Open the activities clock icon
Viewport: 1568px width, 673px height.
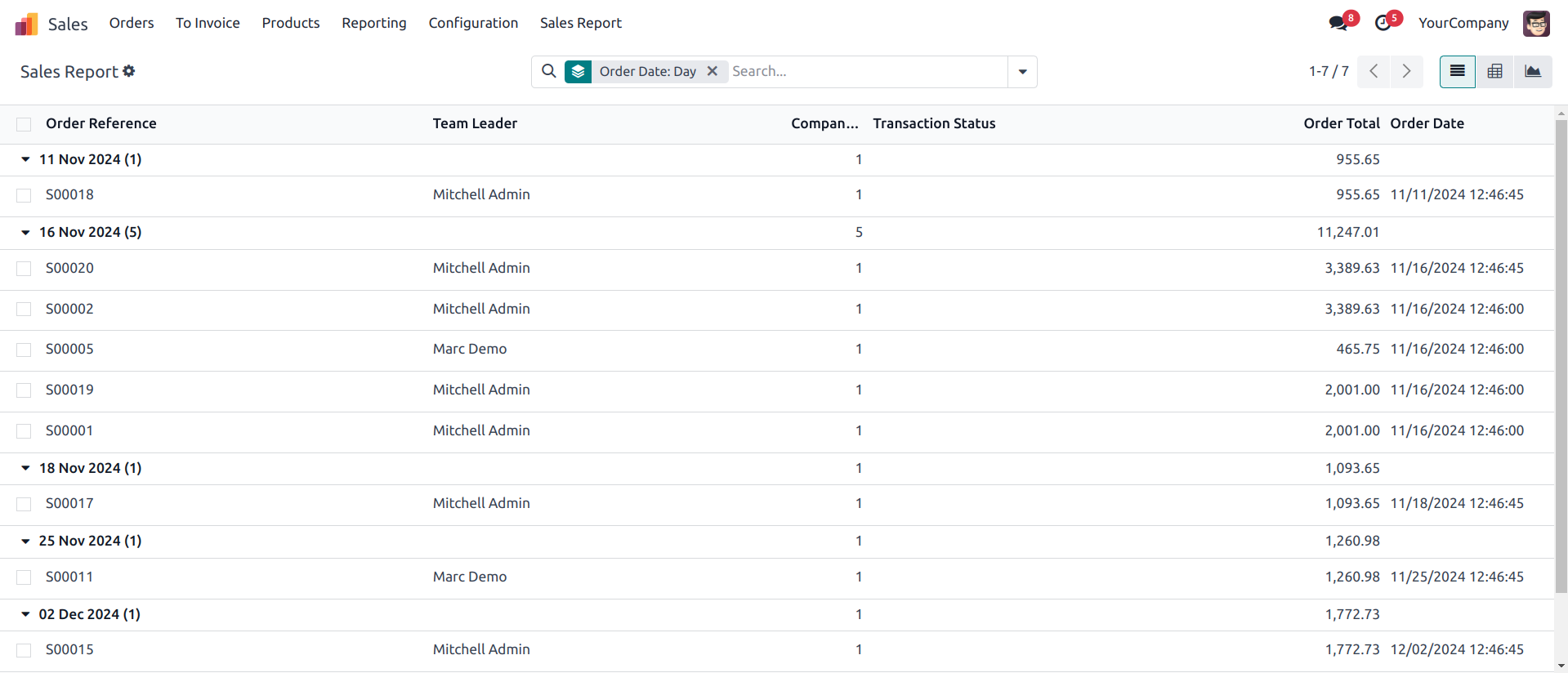1383,23
